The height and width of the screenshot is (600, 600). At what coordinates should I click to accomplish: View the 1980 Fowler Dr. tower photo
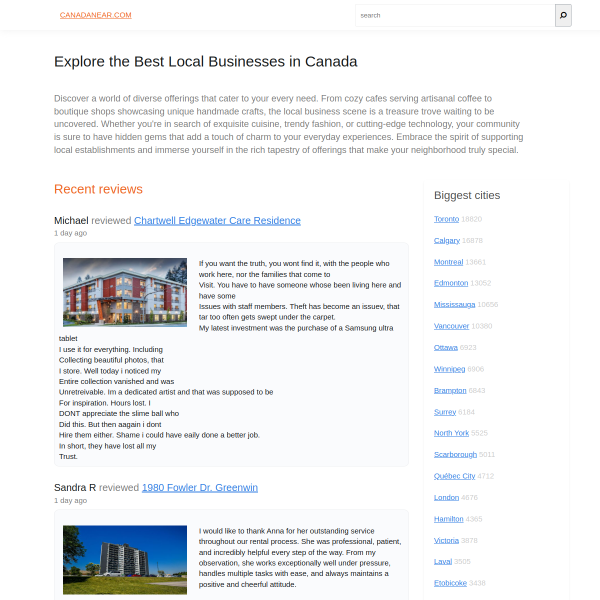click(125, 559)
